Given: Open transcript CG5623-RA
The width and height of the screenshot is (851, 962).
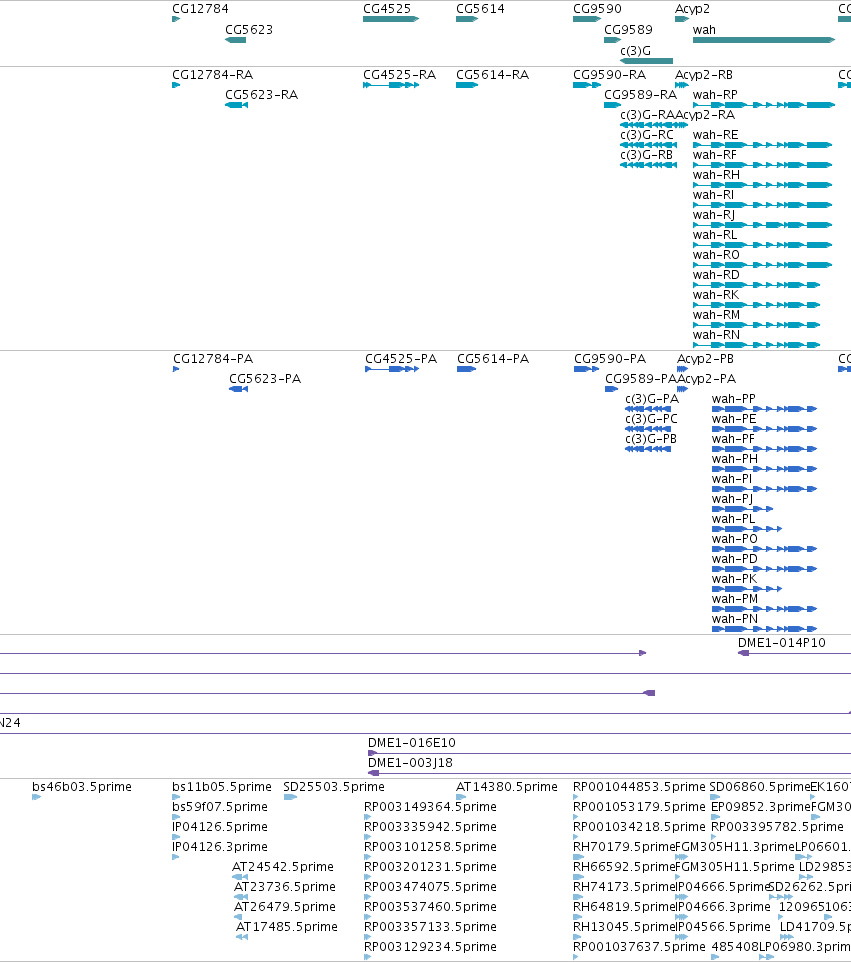Looking at the screenshot, I should point(261,94).
